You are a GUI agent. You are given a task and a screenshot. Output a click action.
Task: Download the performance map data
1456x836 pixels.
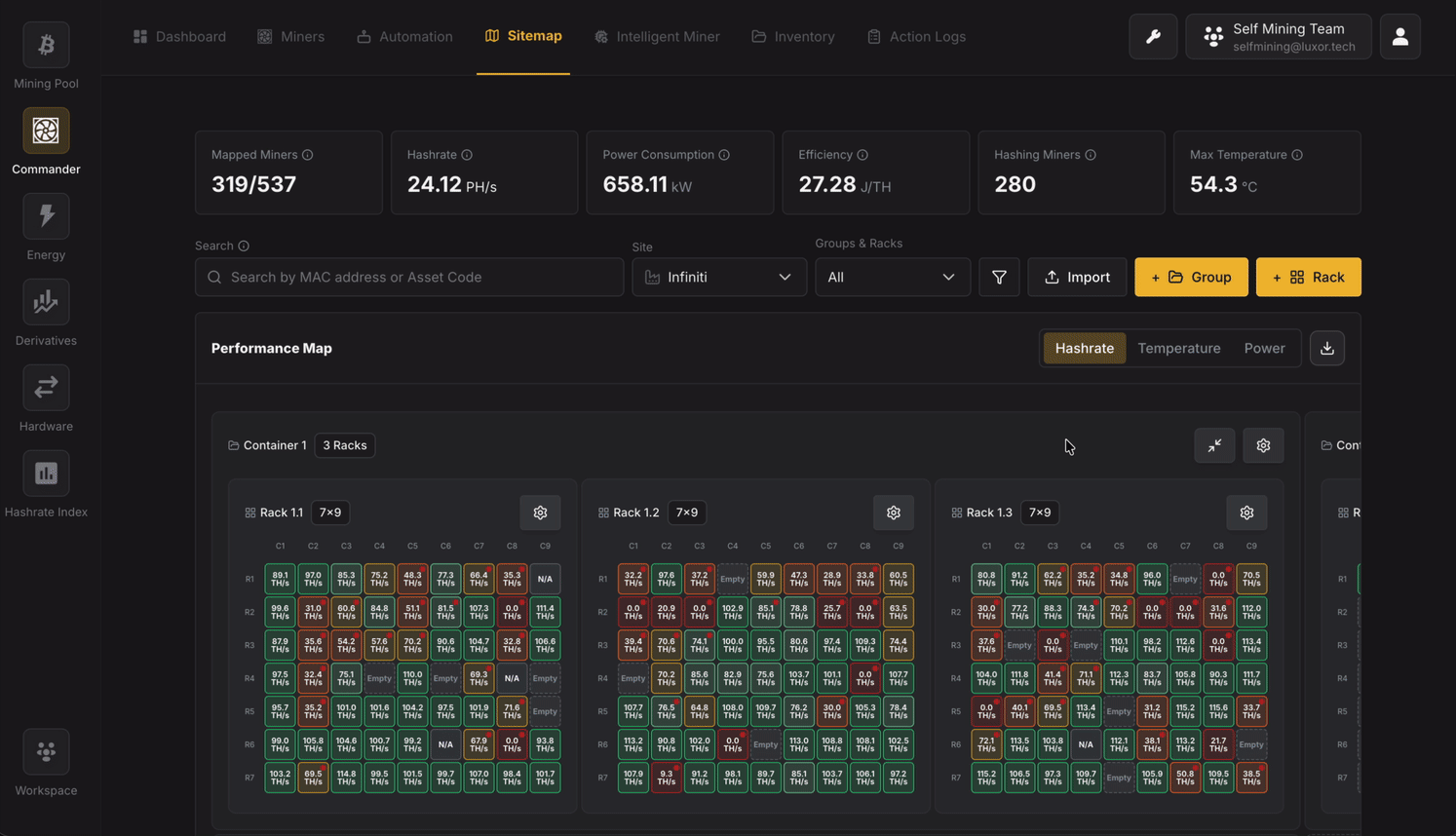(x=1326, y=349)
